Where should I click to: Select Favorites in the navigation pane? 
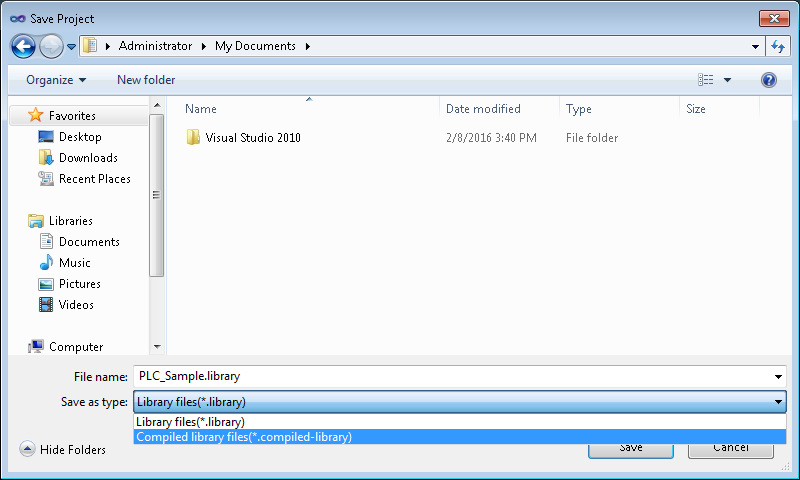(72, 116)
